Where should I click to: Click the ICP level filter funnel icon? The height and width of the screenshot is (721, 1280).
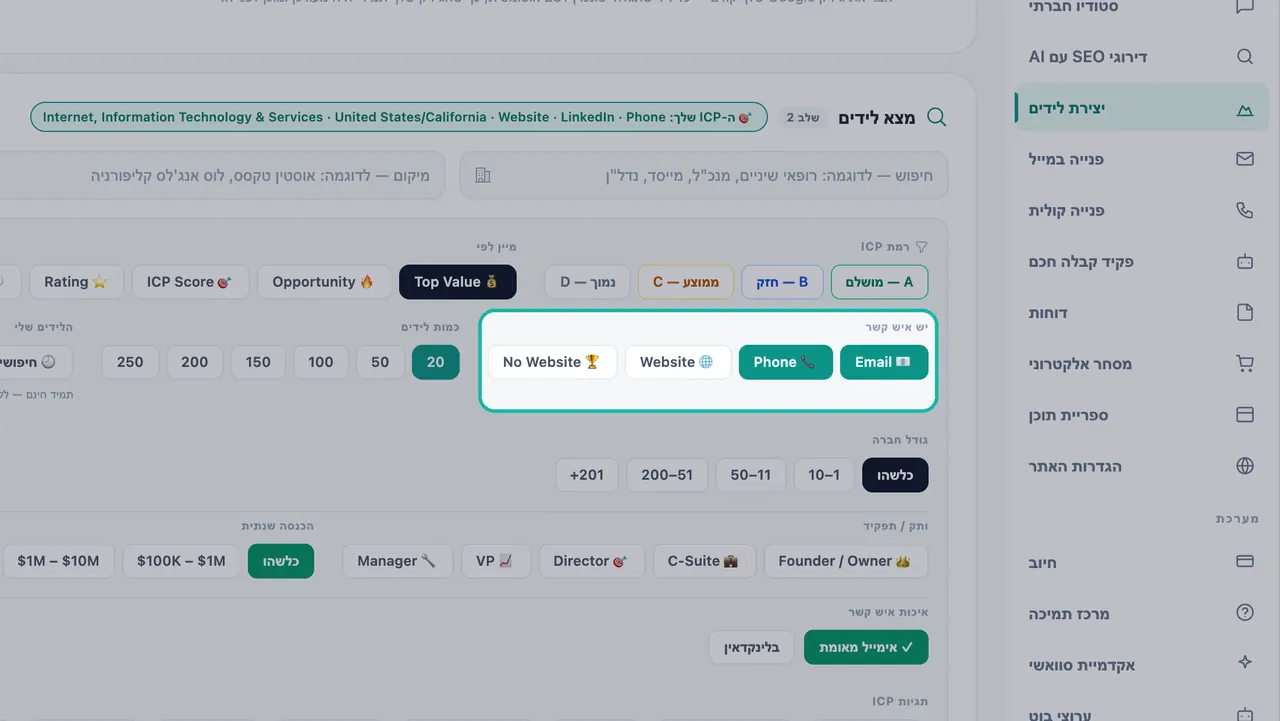[x=922, y=246]
